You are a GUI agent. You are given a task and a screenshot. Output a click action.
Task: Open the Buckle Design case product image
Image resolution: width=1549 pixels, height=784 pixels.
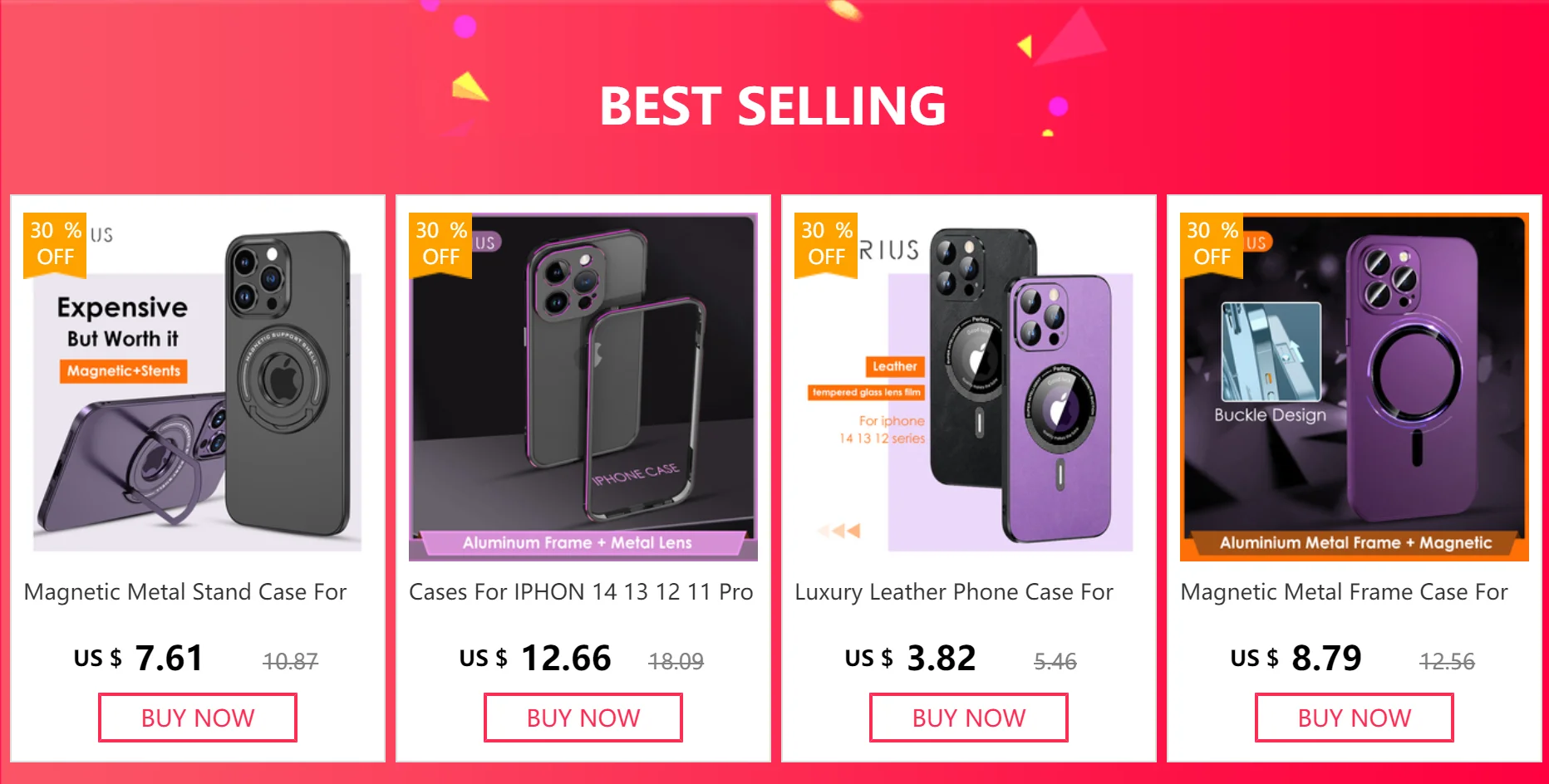(1355, 387)
